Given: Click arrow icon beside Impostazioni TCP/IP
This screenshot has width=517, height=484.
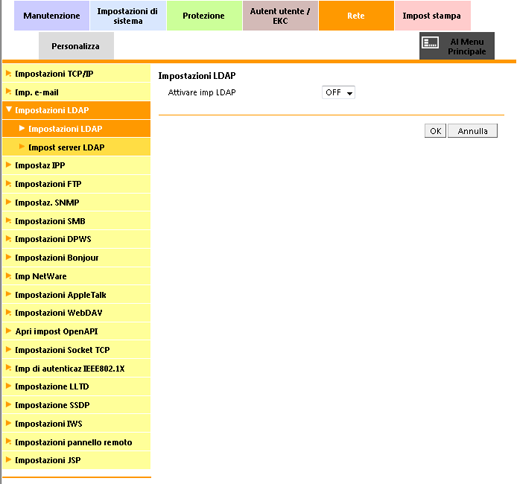Looking at the screenshot, I should [x=9, y=73].
